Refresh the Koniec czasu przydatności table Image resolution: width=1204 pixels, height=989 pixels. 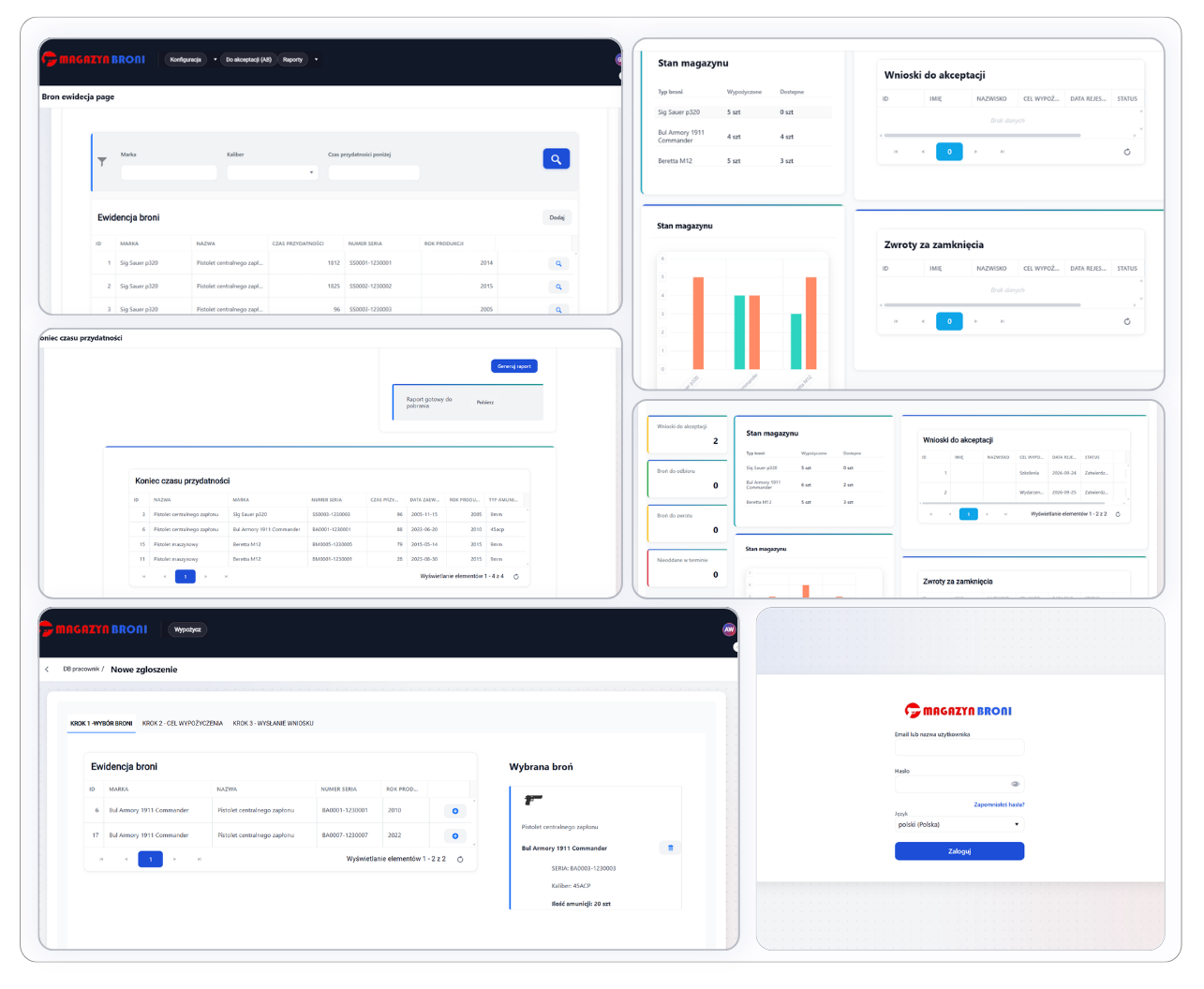tap(516, 577)
